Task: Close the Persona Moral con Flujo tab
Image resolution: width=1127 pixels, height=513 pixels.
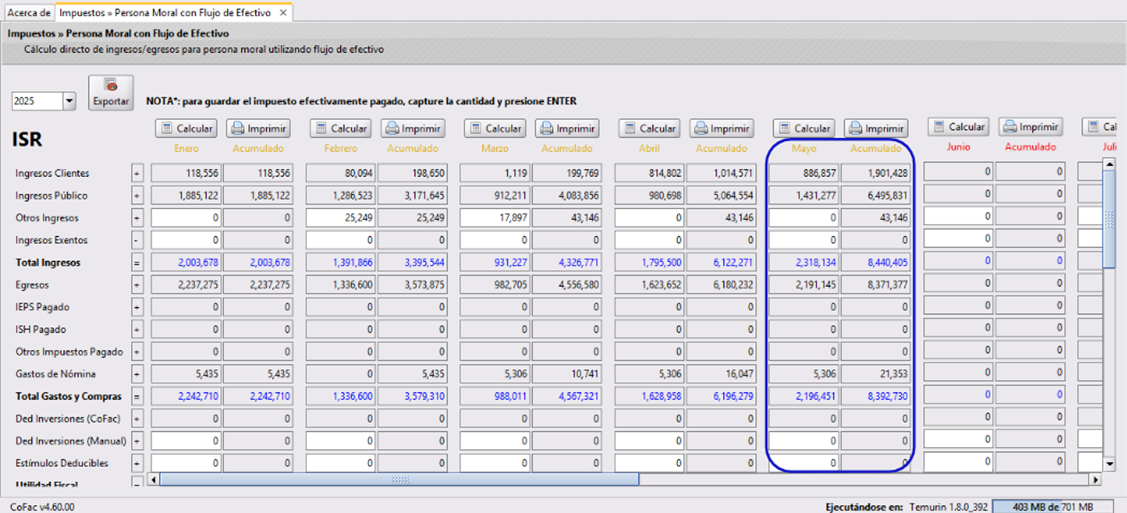Action: [x=283, y=13]
